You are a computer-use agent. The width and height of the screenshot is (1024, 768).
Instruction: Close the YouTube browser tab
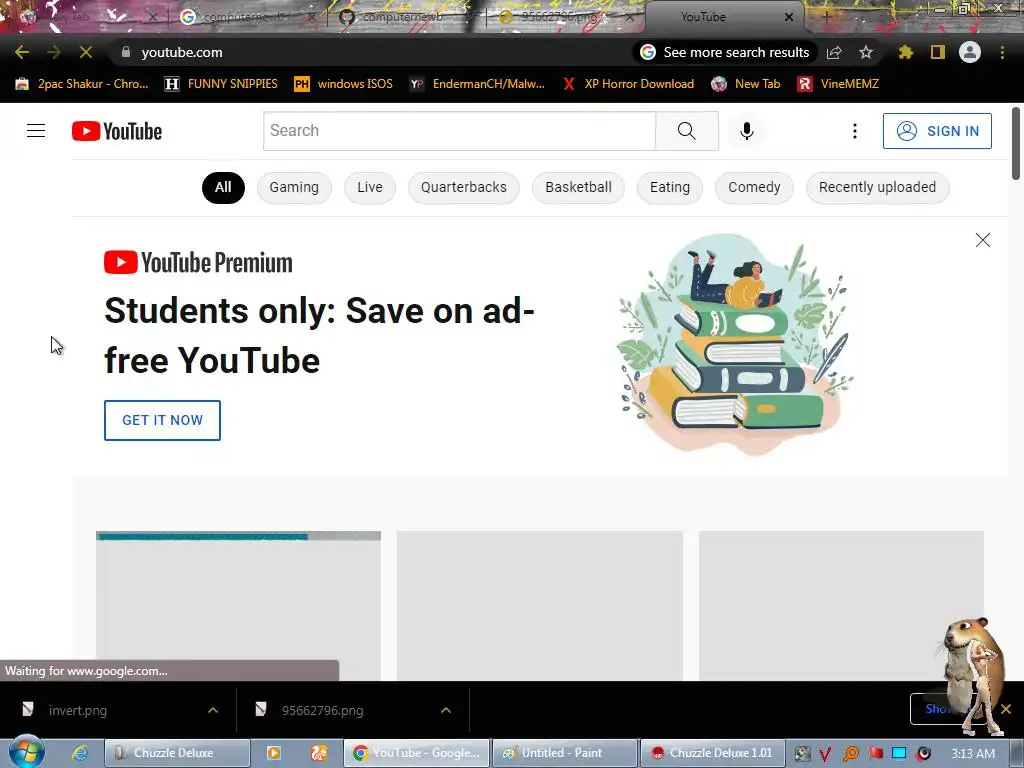[x=789, y=17]
